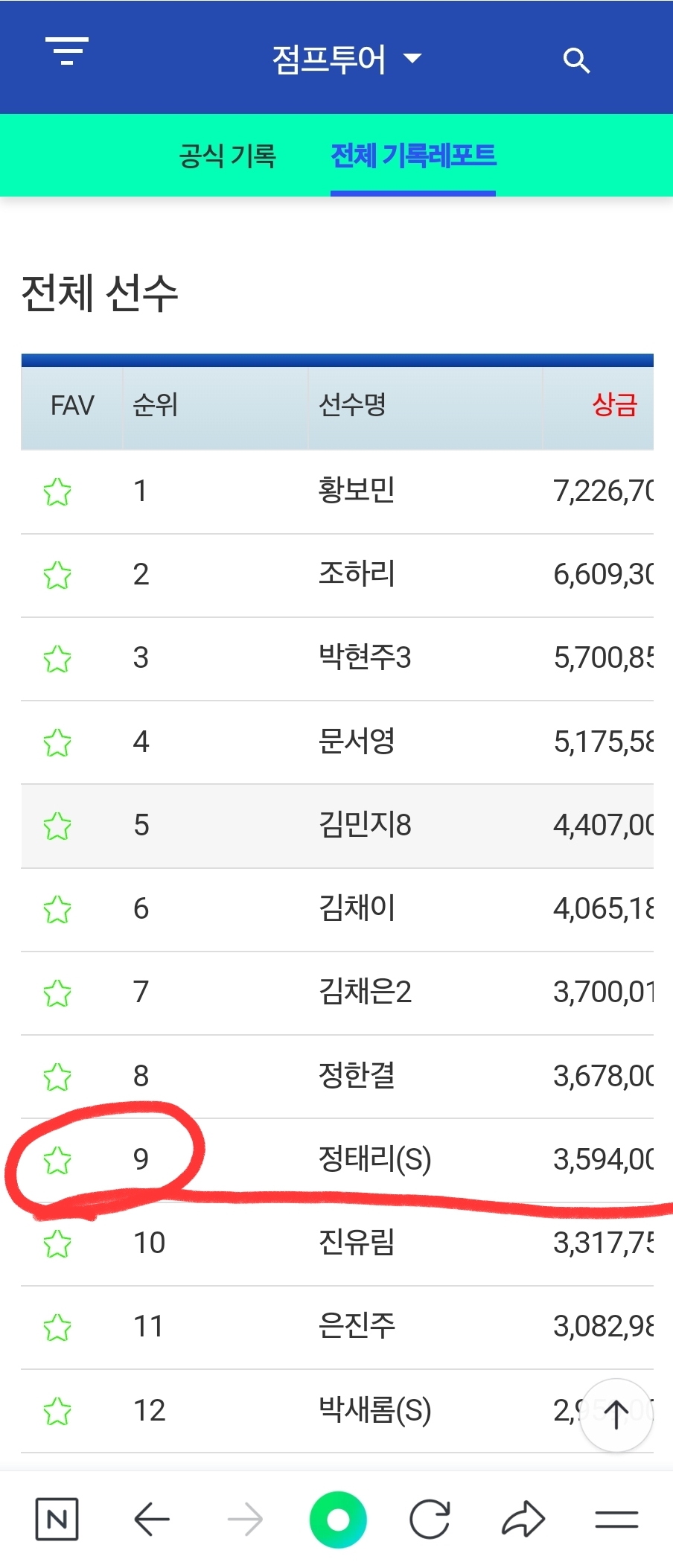Reload the page with the refresh icon
Image resolution: width=673 pixels, height=1568 pixels.
(x=430, y=1519)
